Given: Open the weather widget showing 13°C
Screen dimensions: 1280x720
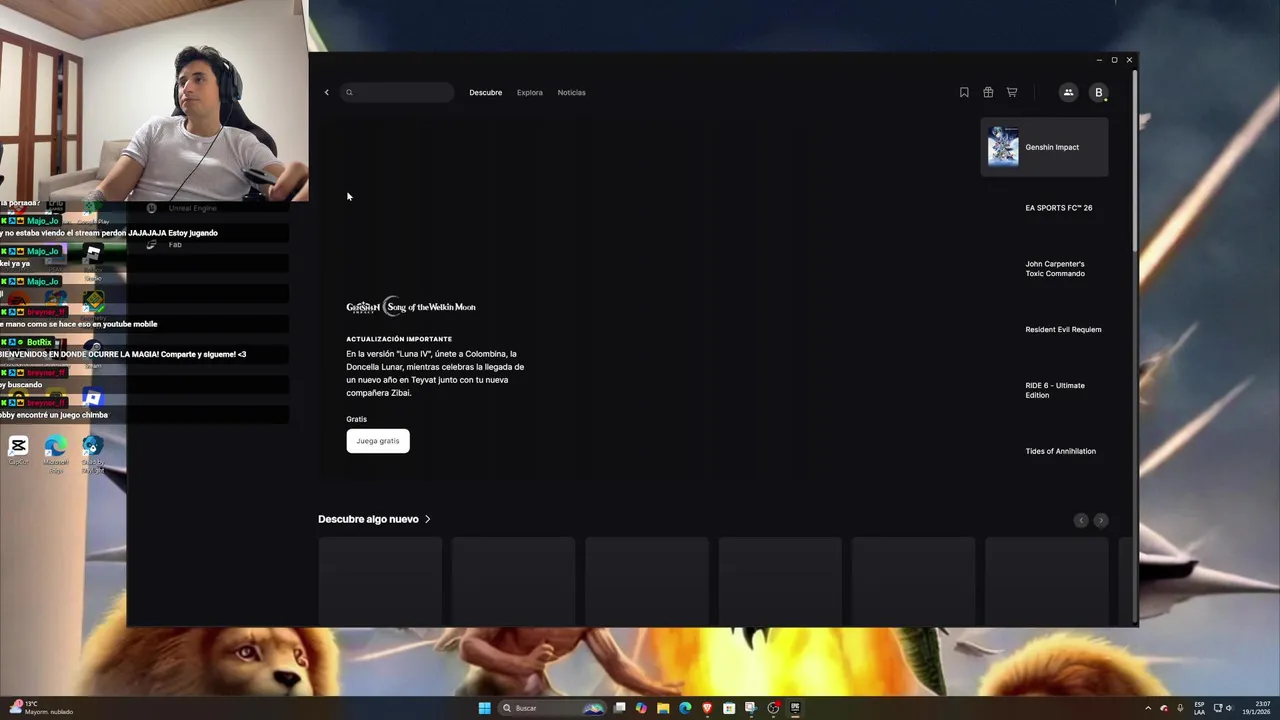Looking at the screenshot, I should (x=40, y=708).
